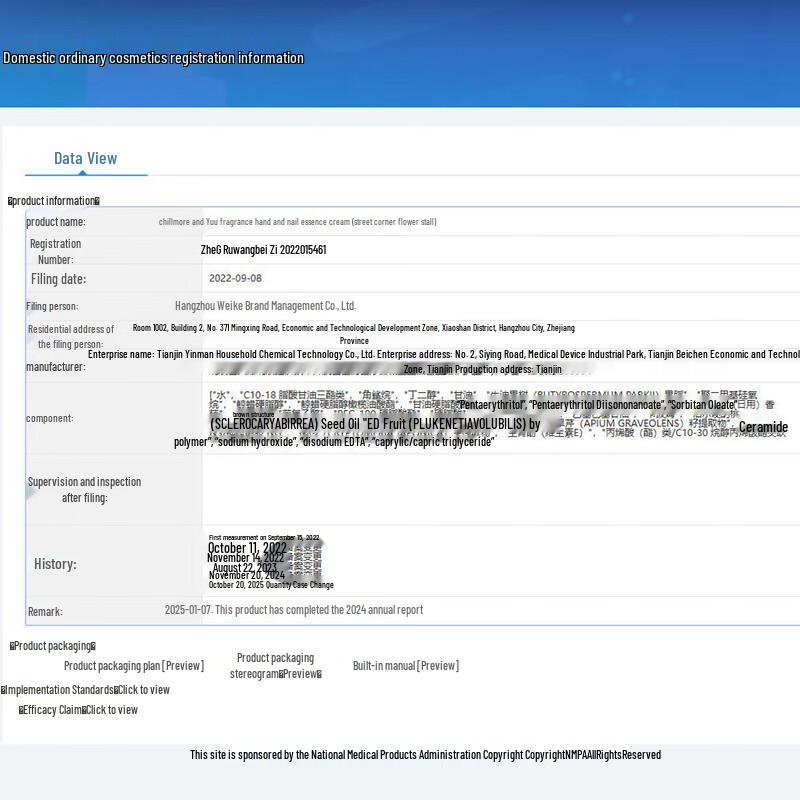The height and width of the screenshot is (800, 800).
Task: Click the Ceramide ingredient in component list
Action: tap(763, 428)
